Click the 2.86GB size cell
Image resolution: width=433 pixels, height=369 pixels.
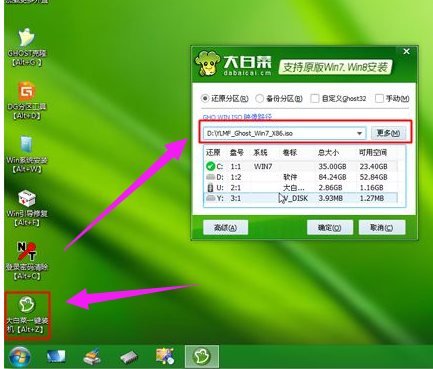click(330, 188)
